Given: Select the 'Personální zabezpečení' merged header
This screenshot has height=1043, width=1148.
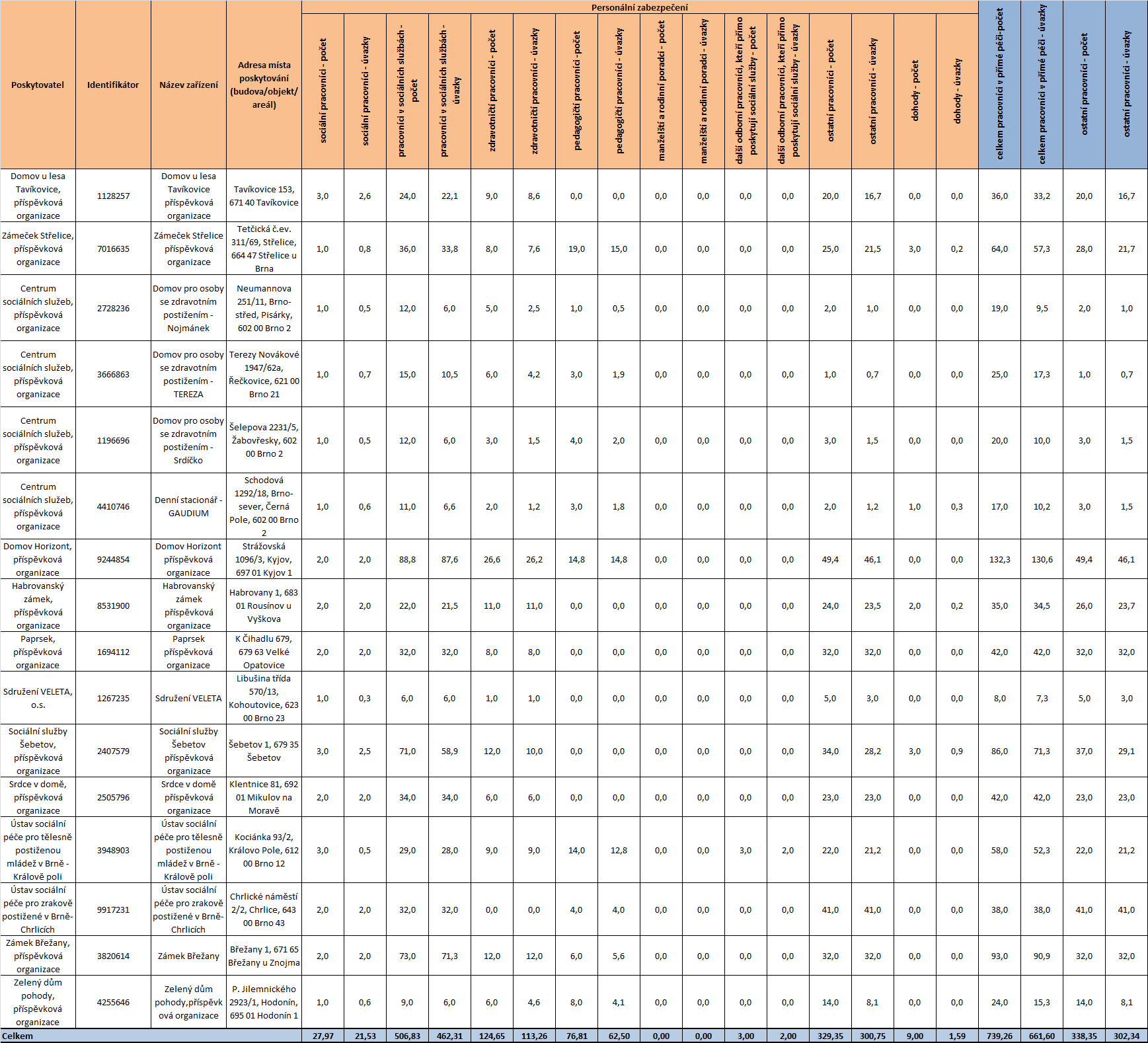Looking at the screenshot, I should coord(640,7).
